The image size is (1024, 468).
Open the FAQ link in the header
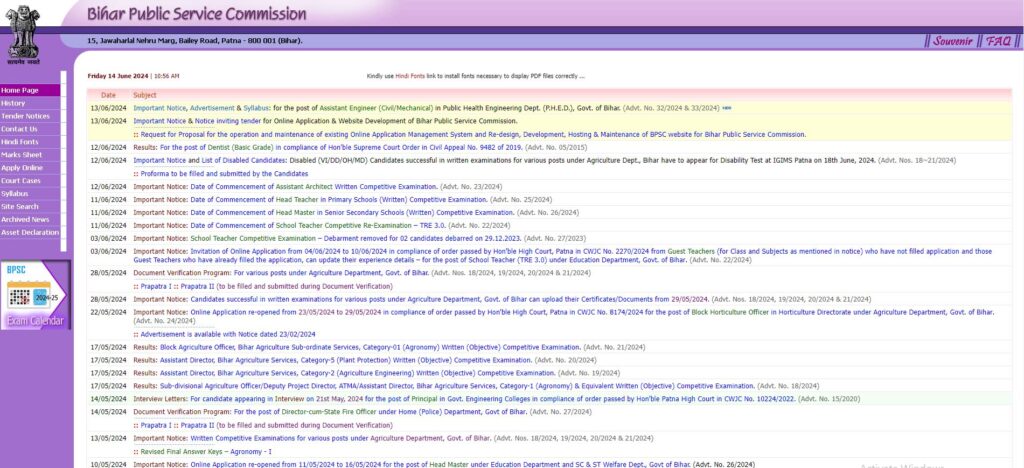click(998, 41)
